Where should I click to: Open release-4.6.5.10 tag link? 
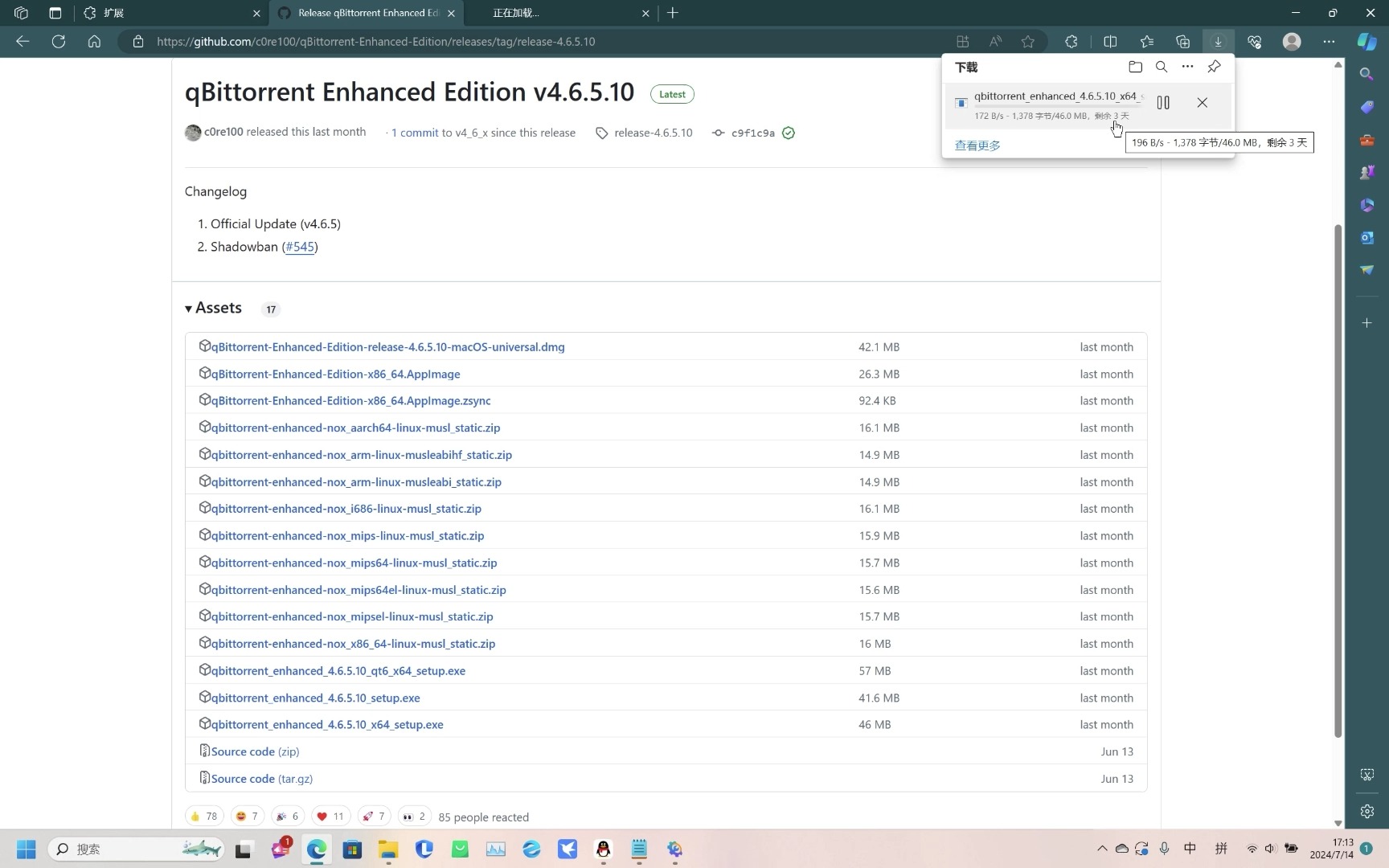click(x=653, y=133)
